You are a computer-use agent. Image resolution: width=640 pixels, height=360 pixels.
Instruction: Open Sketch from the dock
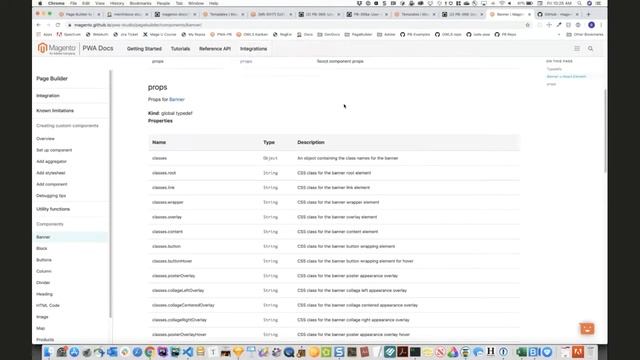tap(238, 352)
